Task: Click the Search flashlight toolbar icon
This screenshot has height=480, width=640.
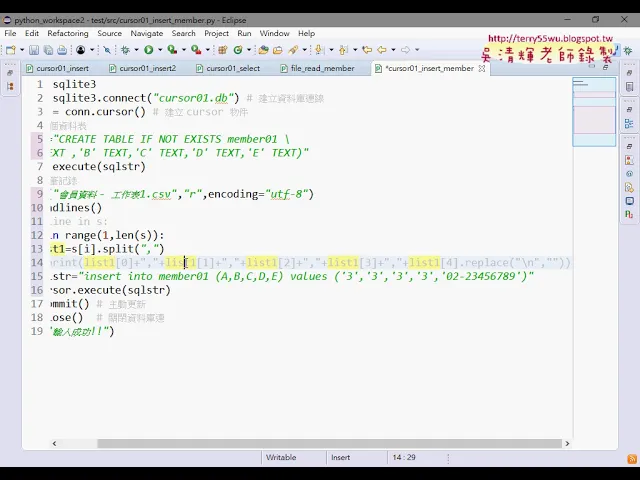Action: tap(293, 50)
